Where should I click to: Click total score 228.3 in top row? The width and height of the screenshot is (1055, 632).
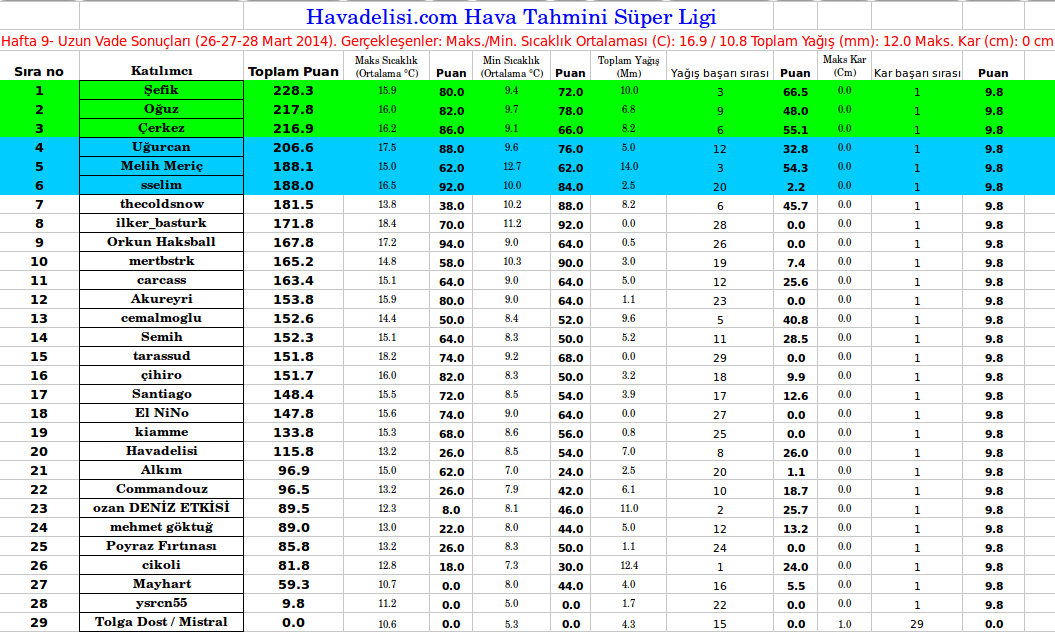point(294,91)
